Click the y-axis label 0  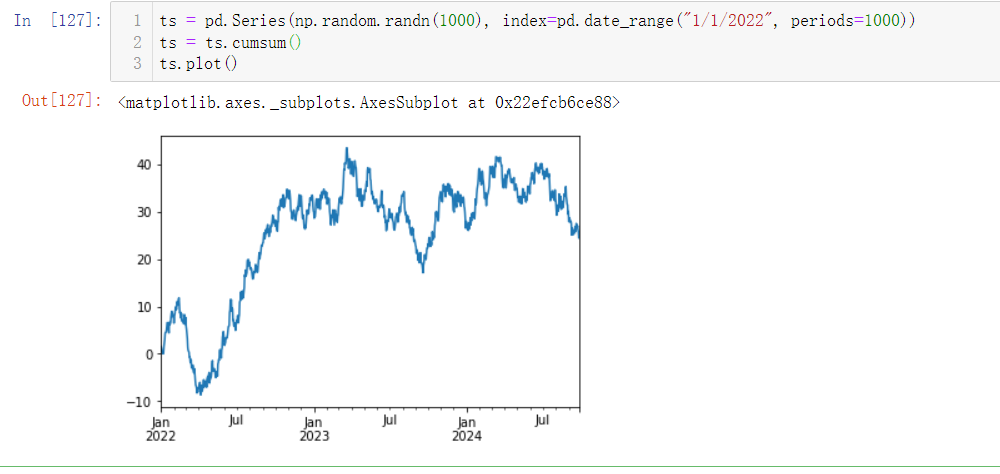(x=151, y=354)
